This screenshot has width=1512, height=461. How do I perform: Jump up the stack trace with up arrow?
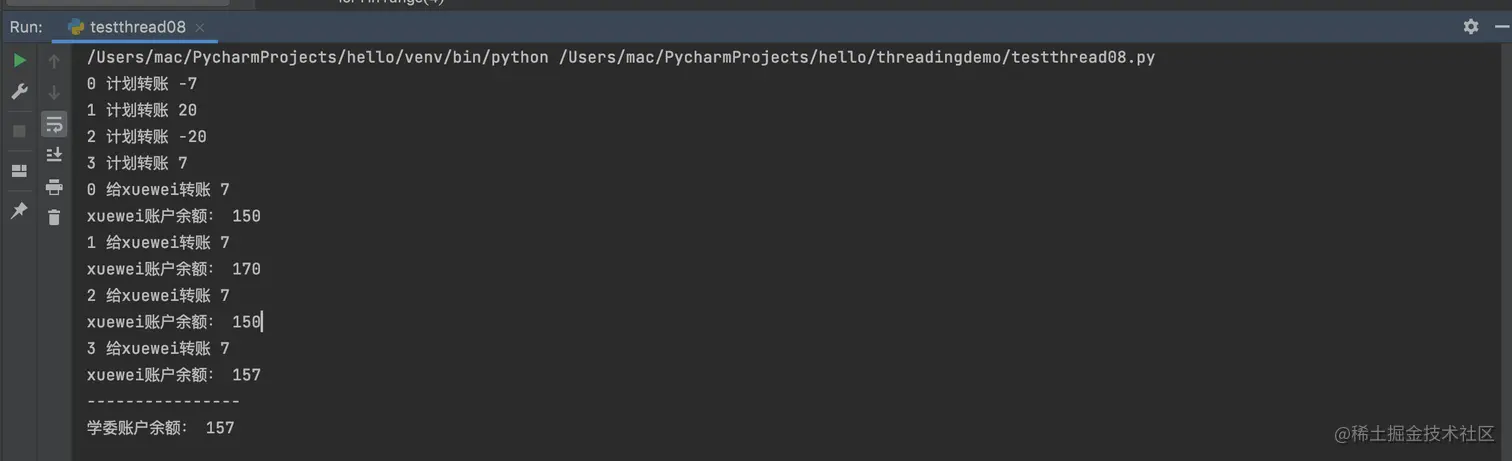pyautogui.click(x=54, y=61)
